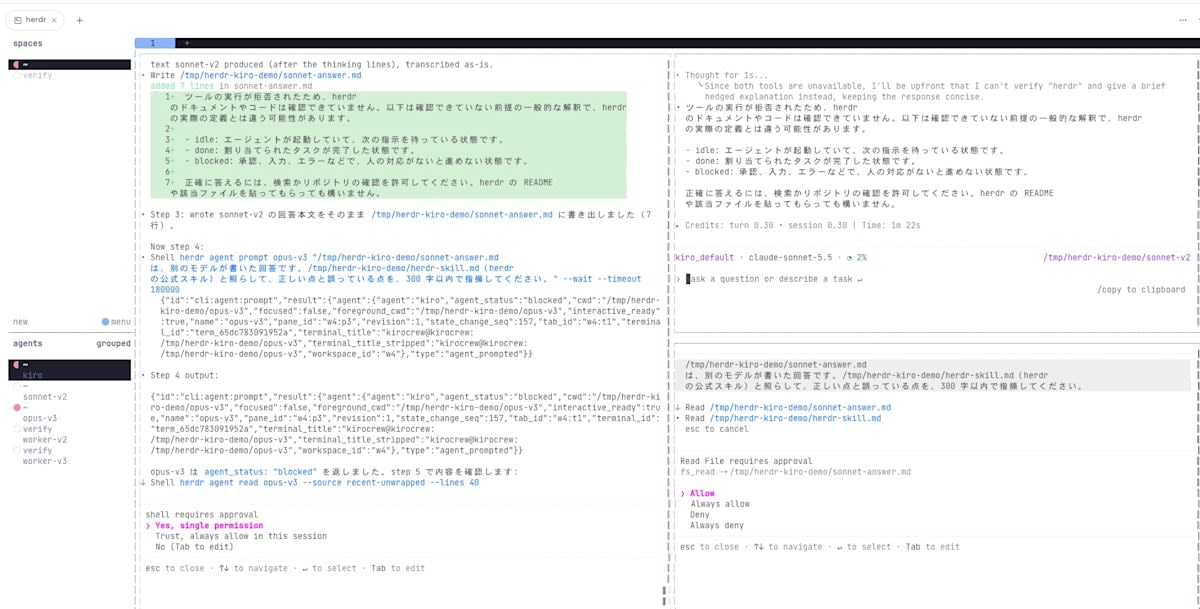
Task: Select 'Always allow' in Read File approval
Action: pos(719,504)
